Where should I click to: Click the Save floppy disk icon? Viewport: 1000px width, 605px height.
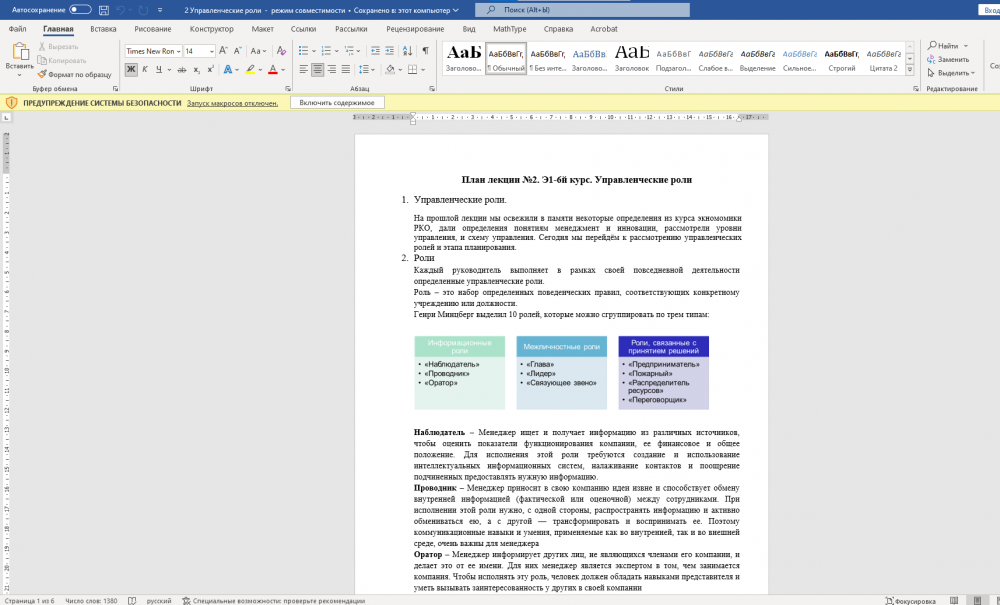point(105,9)
